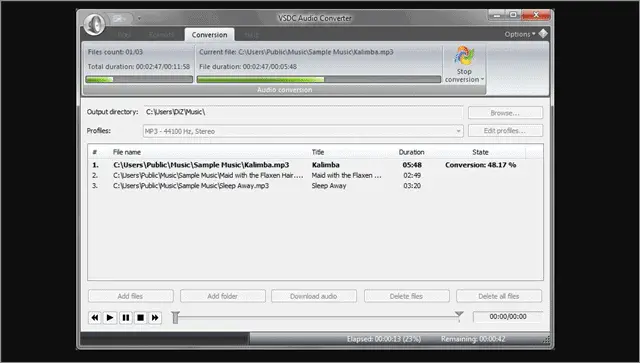
Task: Click the Download audio button
Action: click(x=313, y=296)
